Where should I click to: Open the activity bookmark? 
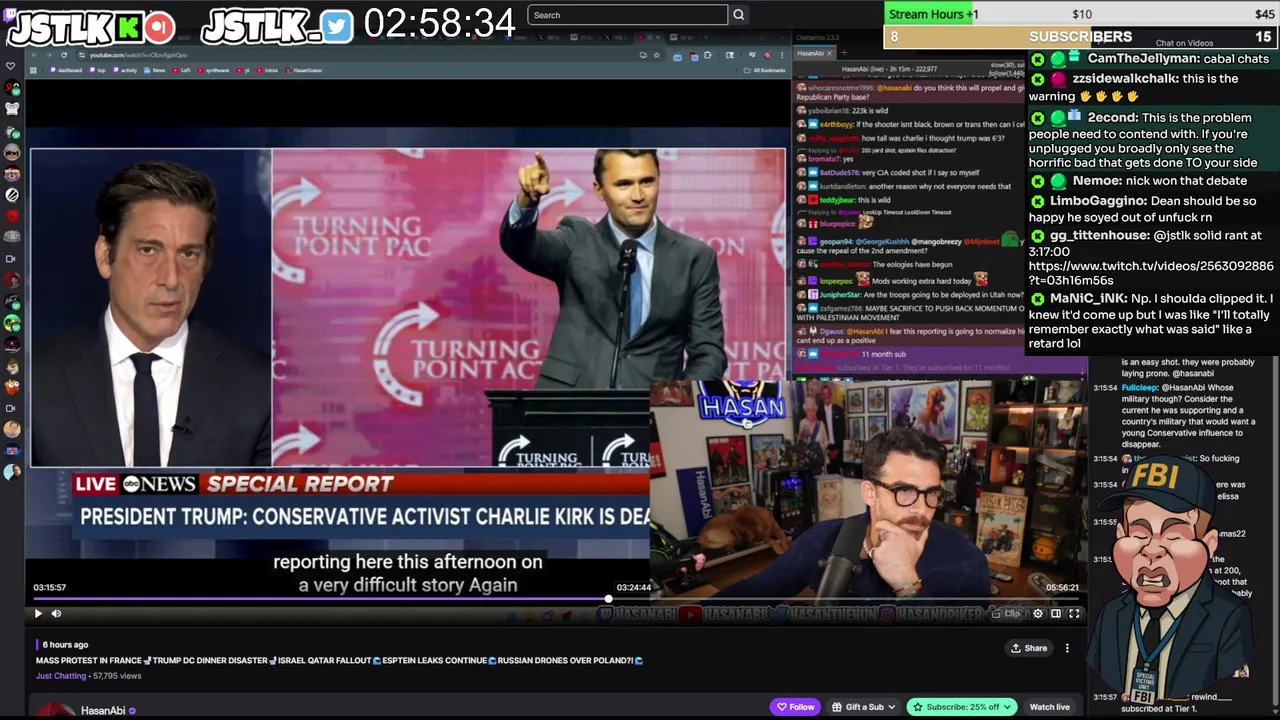click(x=126, y=70)
